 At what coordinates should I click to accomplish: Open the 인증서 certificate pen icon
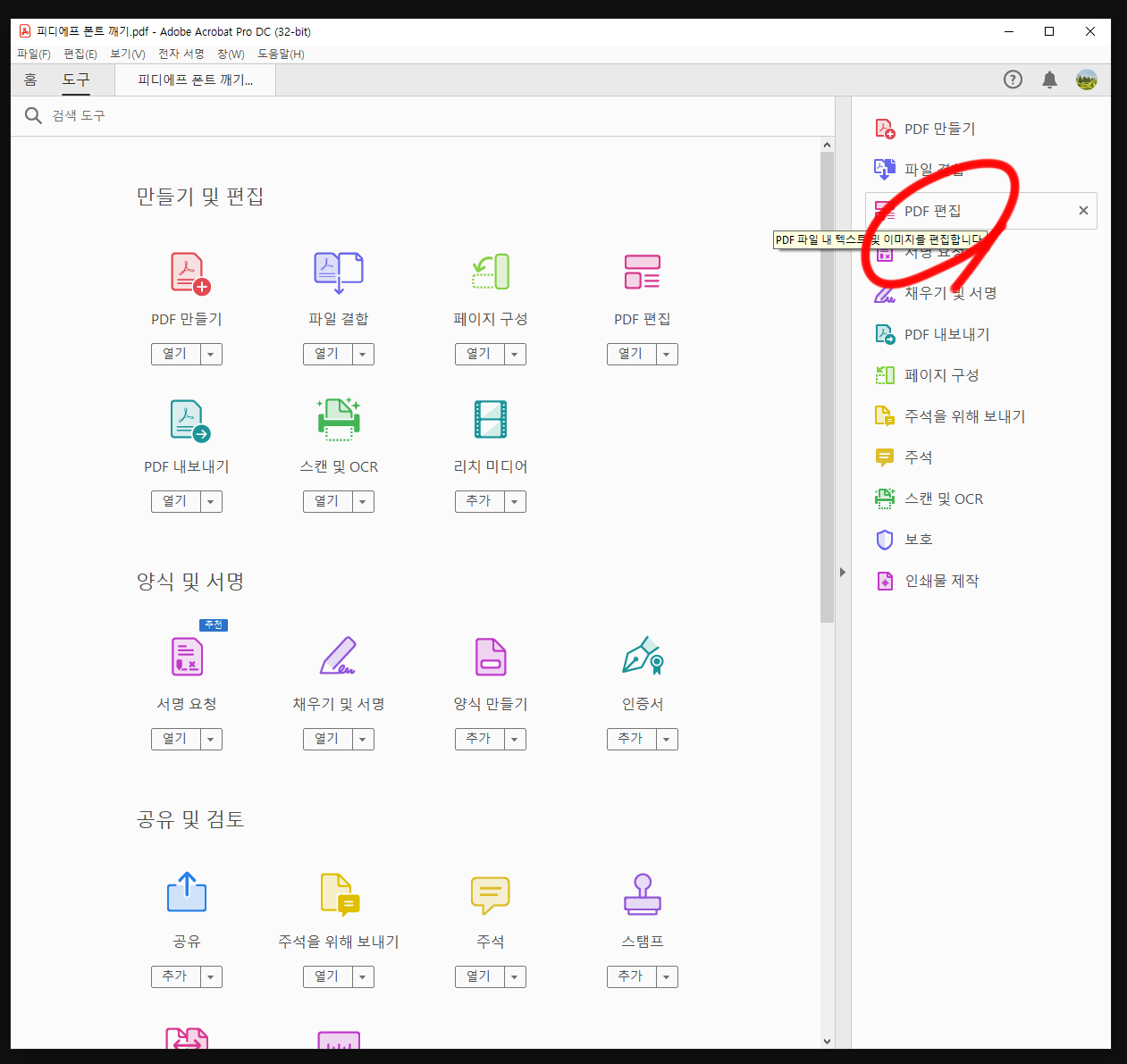[643, 656]
